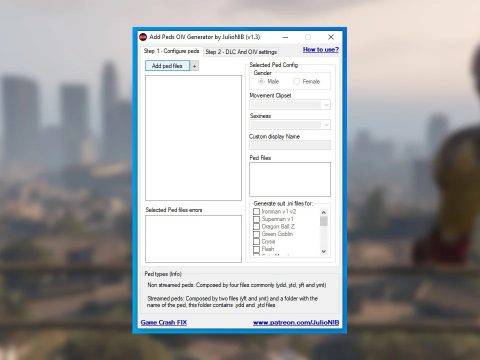The image size is (480, 360).
Task: Select the Male gender radio button
Action: [261, 81]
